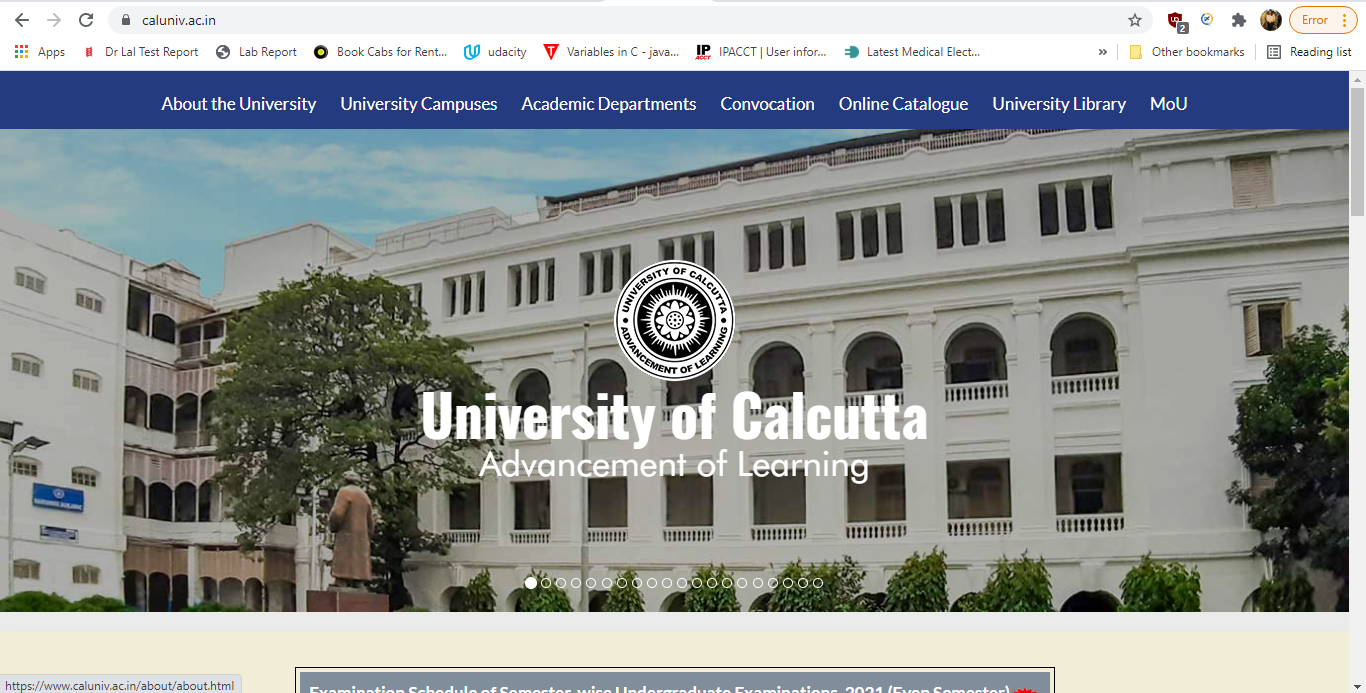Open the Lab Report bookmark
Screen dimensions: 1366x693
click(x=256, y=52)
